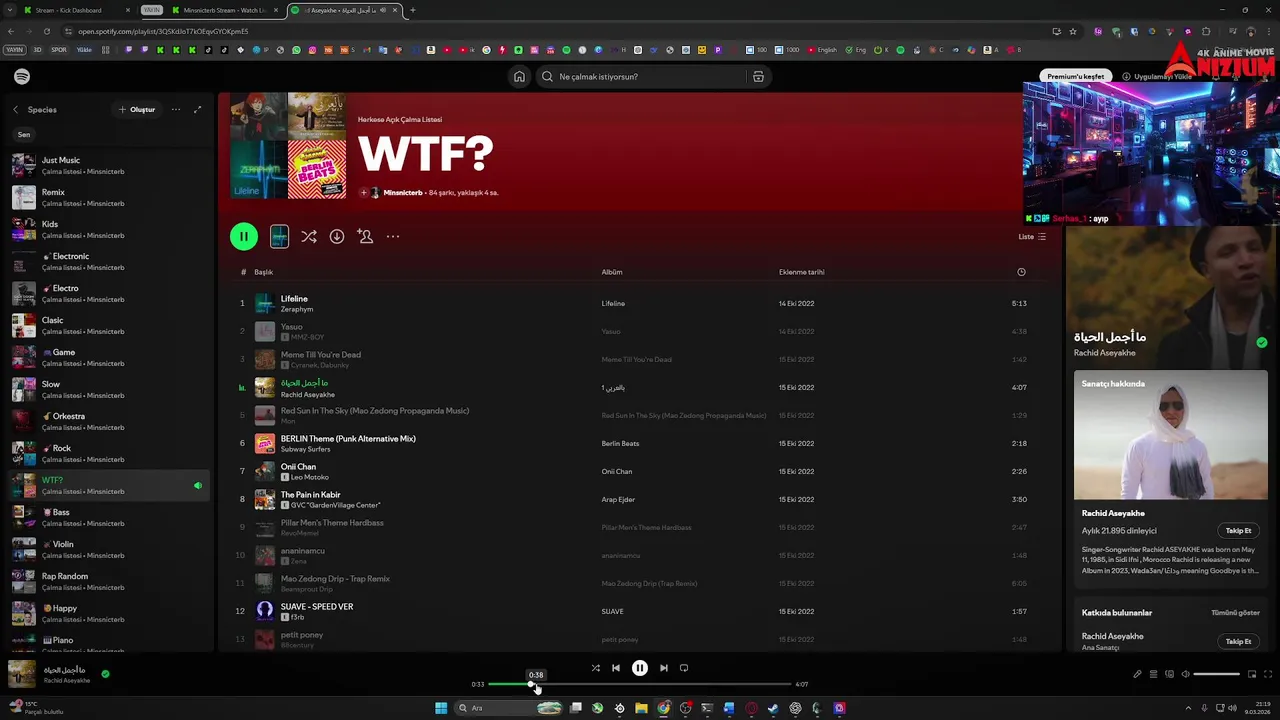The width and height of the screenshot is (1280, 720).
Task: Sort tracks by Albüm column
Action: pos(612,272)
